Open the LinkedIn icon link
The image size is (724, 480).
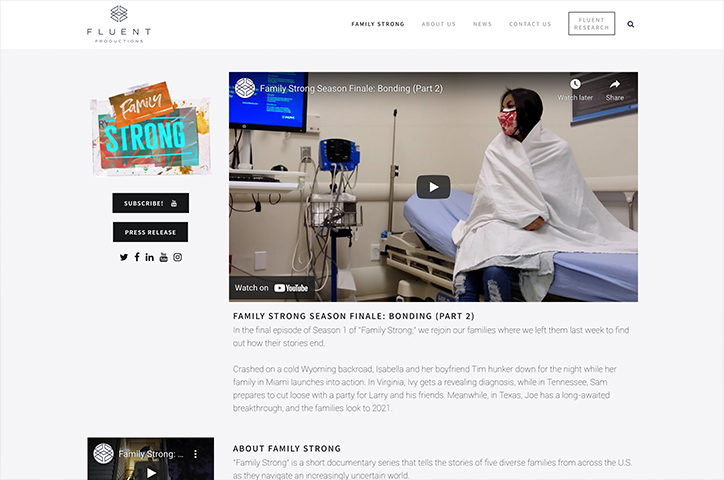[x=150, y=257]
